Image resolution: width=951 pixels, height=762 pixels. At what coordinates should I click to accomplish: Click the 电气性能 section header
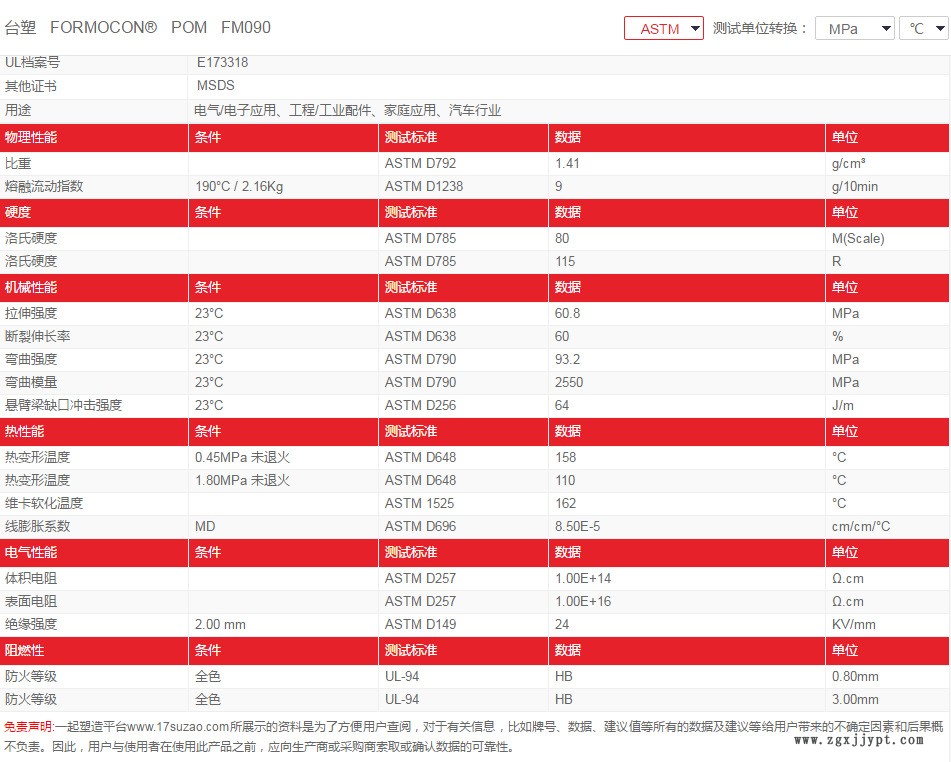pos(31,552)
